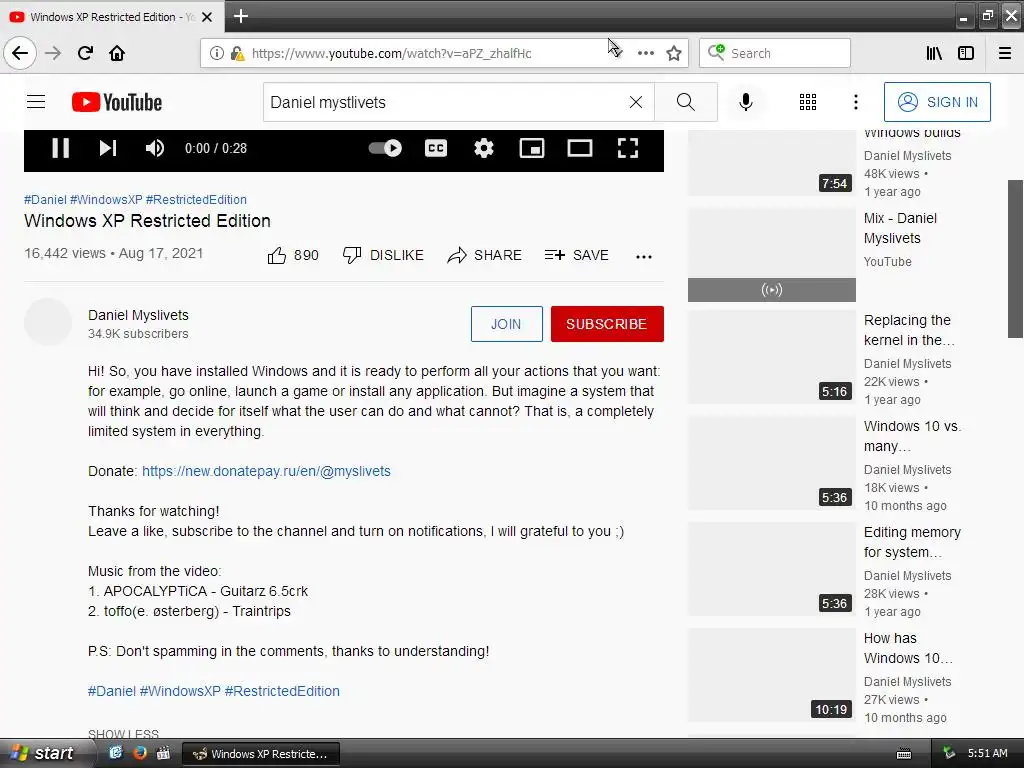1024x768 pixels.
Task: Like the video thumbs up icon
Action: click(277, 255)
